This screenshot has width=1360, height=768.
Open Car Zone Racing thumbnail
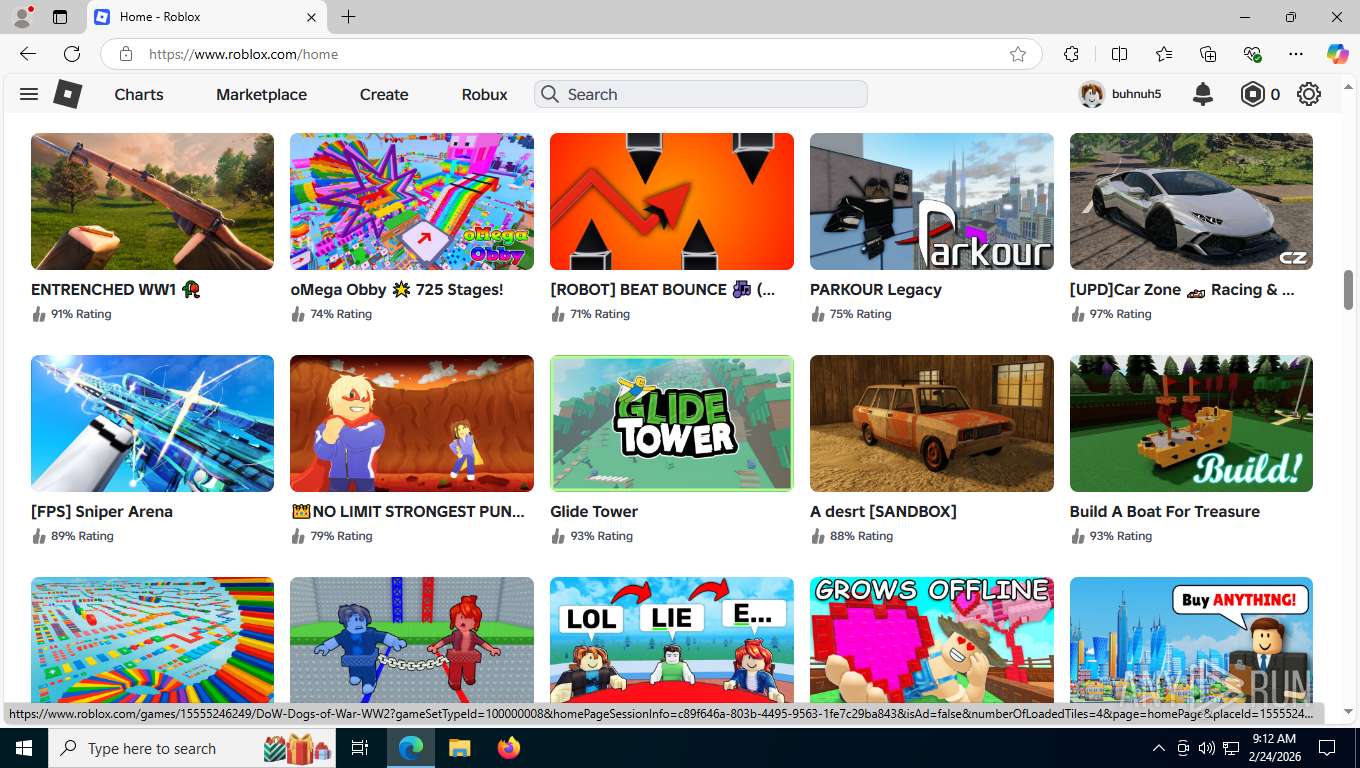coord(1191,201)
